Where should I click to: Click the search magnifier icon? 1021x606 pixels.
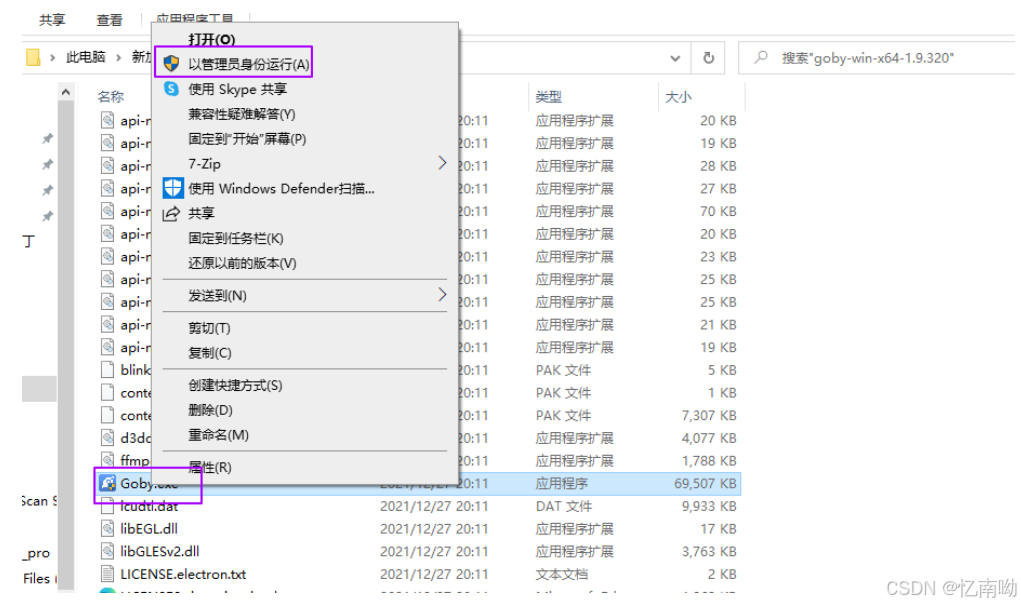[x=761, y=57]
